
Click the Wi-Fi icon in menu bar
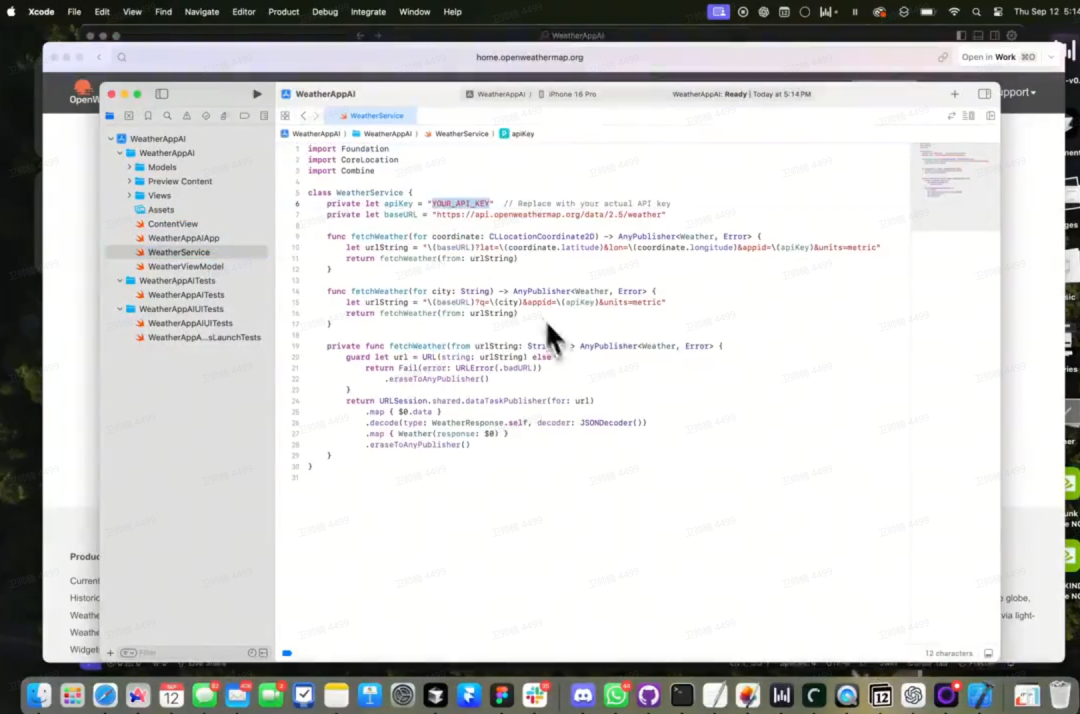(954, 12)
